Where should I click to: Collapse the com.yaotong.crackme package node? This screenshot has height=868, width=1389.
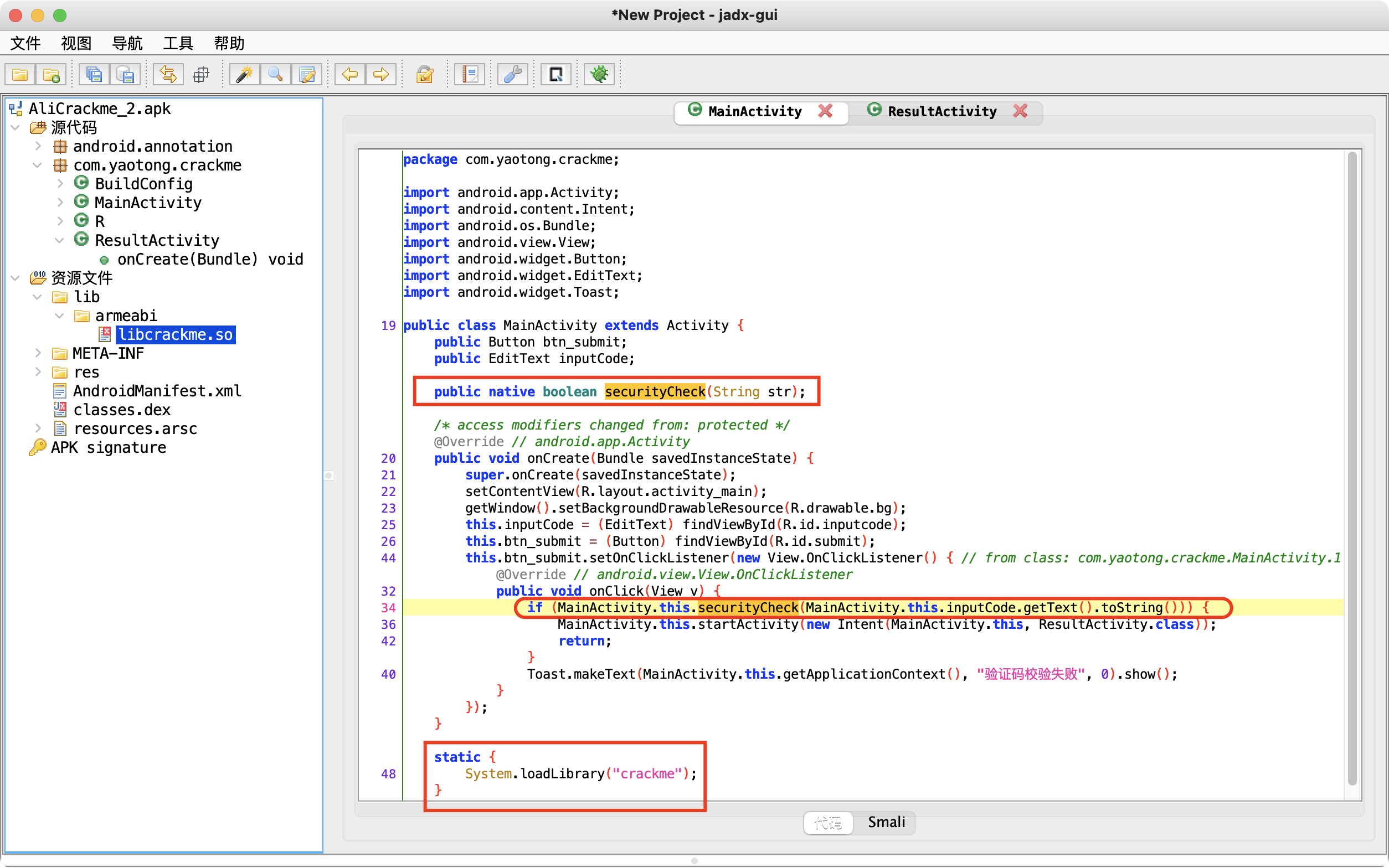37,166
